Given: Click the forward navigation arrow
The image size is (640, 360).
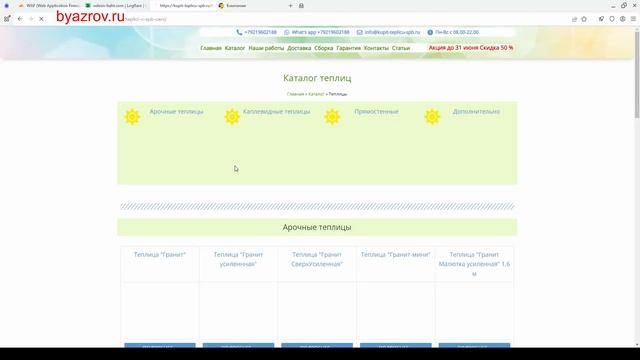Looking at the screenshot, I should coord(31,19).
